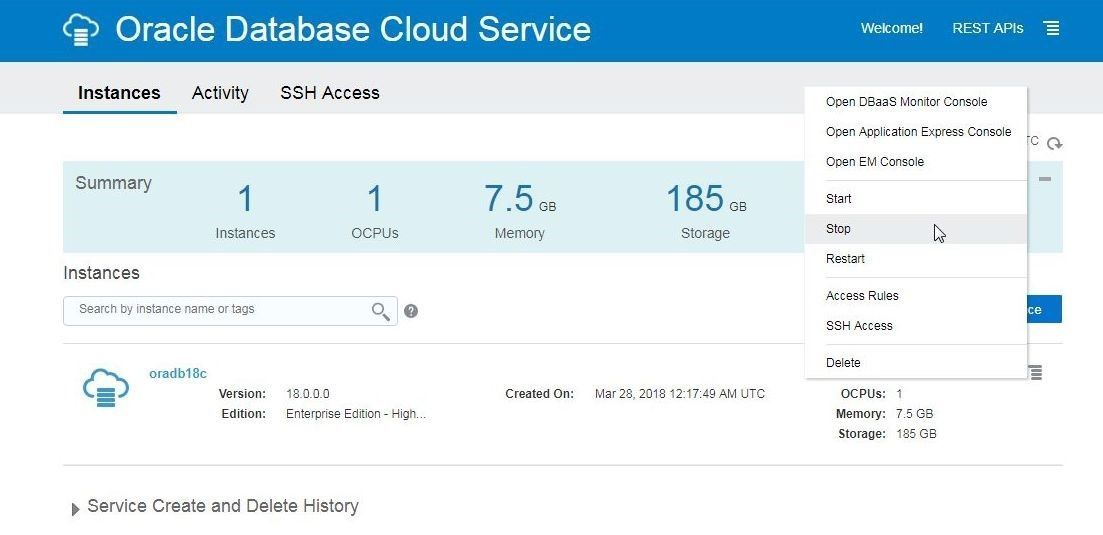Open the hamburger menu in the header
This screenshot has height=535, width=1103.
pos(1052,29)
